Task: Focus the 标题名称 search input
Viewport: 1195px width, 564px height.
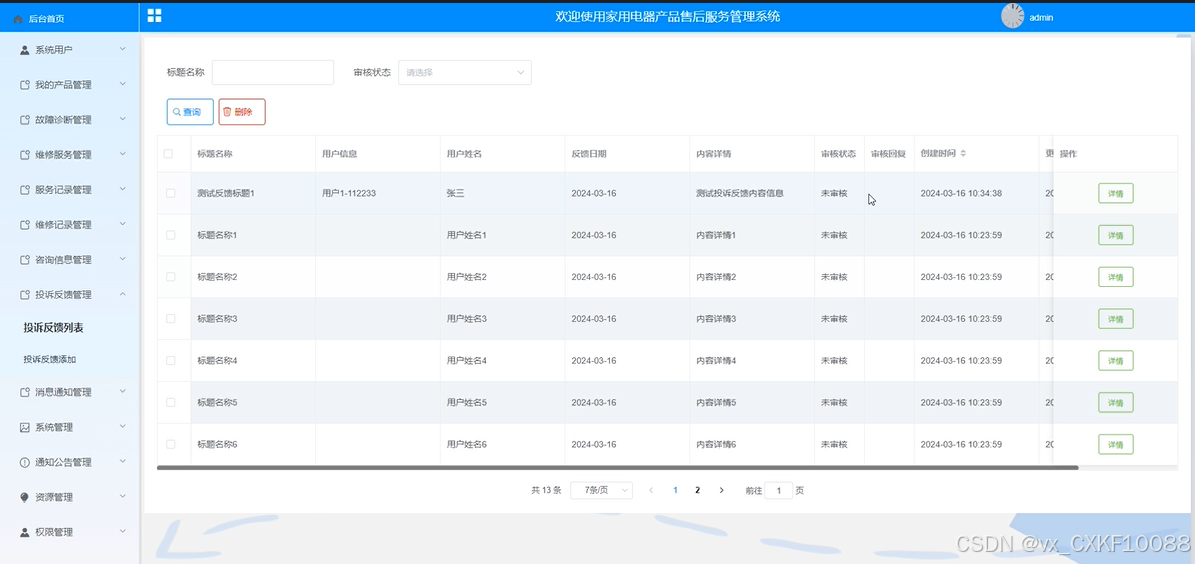Action: 273,72
